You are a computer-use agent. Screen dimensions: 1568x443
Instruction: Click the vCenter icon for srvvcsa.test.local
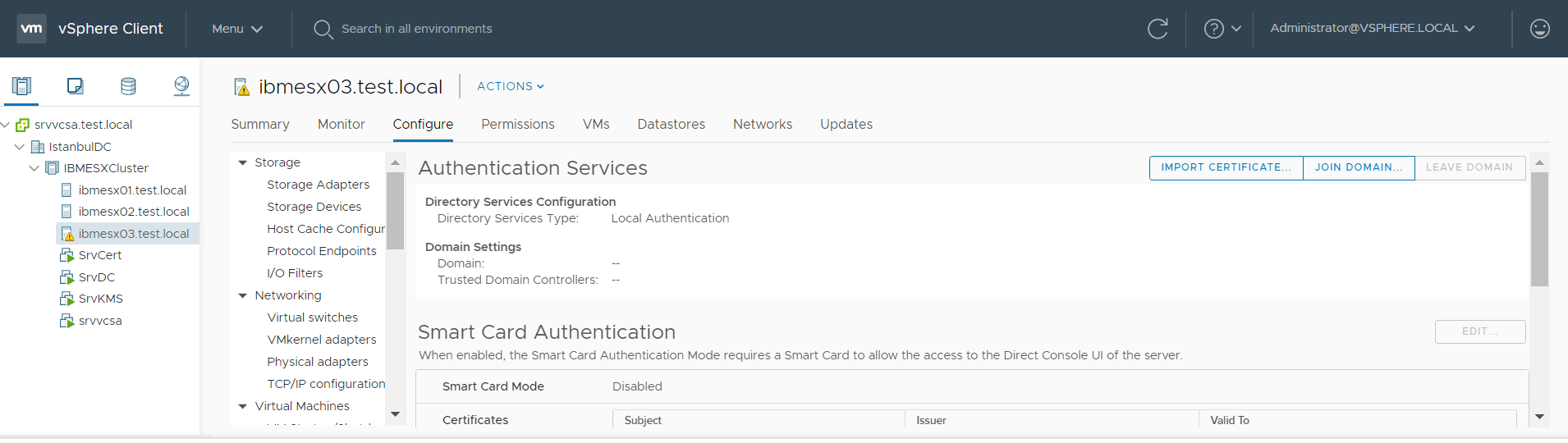pos(23,125)
